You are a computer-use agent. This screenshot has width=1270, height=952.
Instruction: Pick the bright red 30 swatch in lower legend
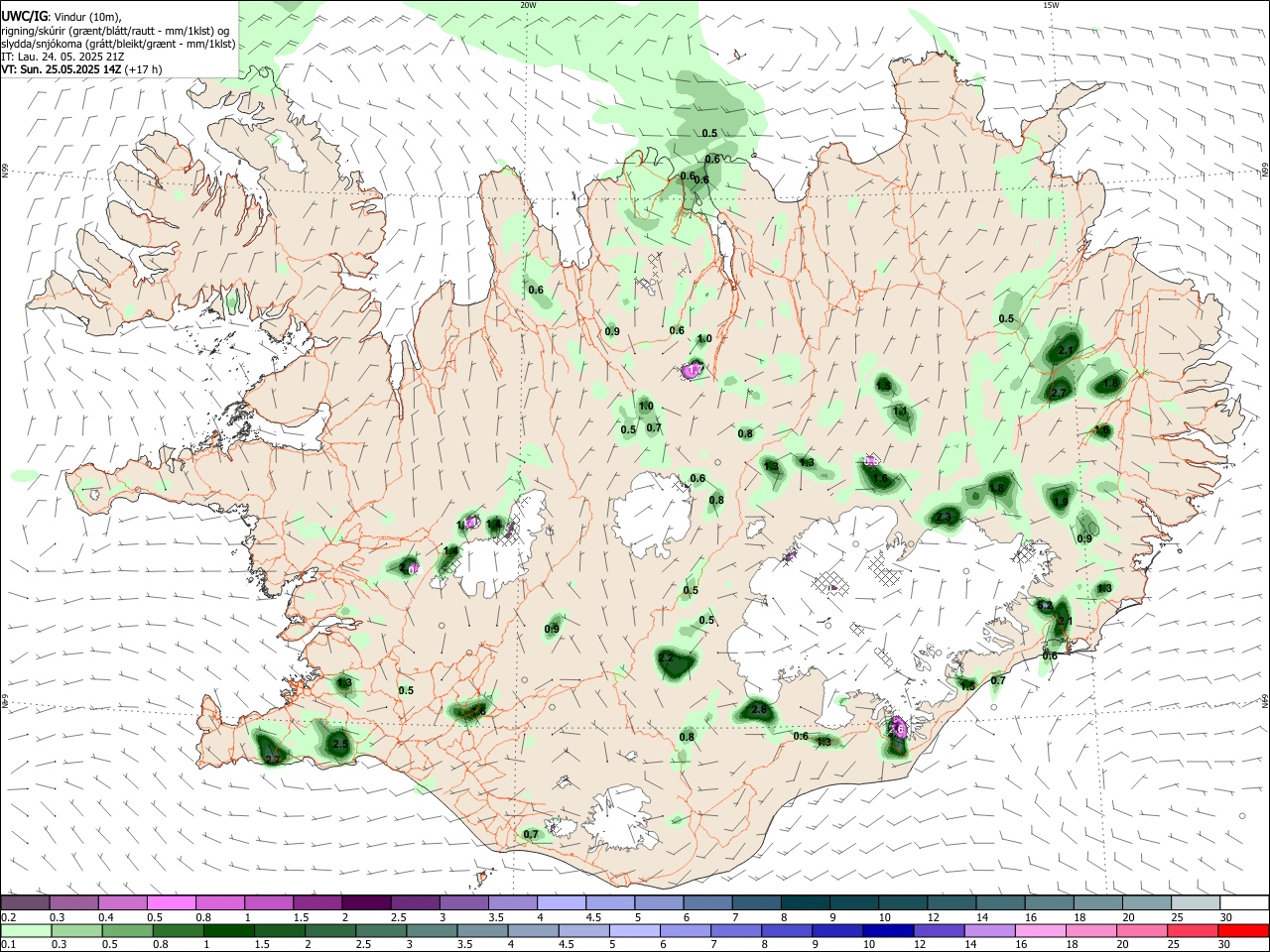1243,931
